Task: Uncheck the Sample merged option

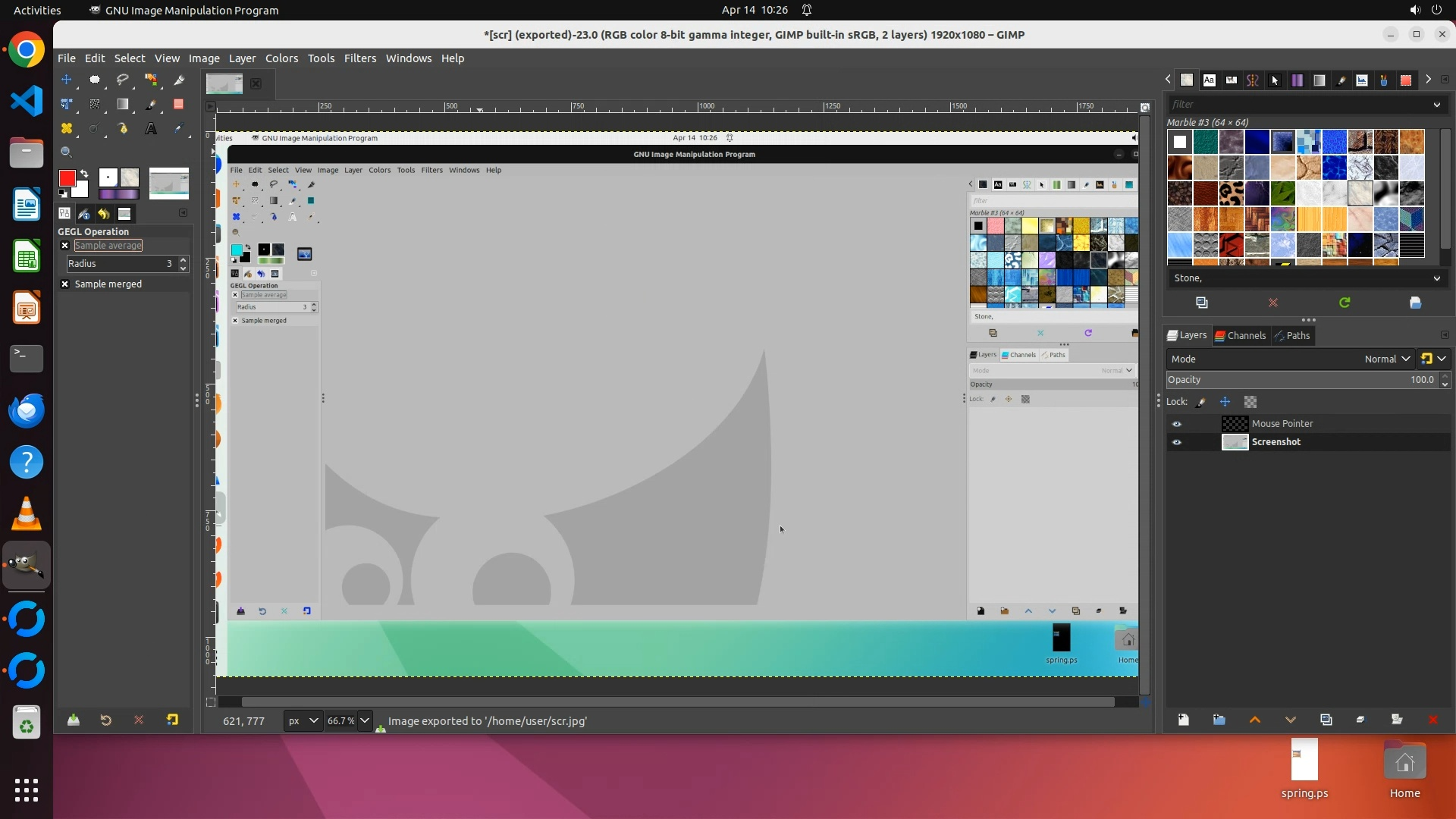Action: [65, 284]
